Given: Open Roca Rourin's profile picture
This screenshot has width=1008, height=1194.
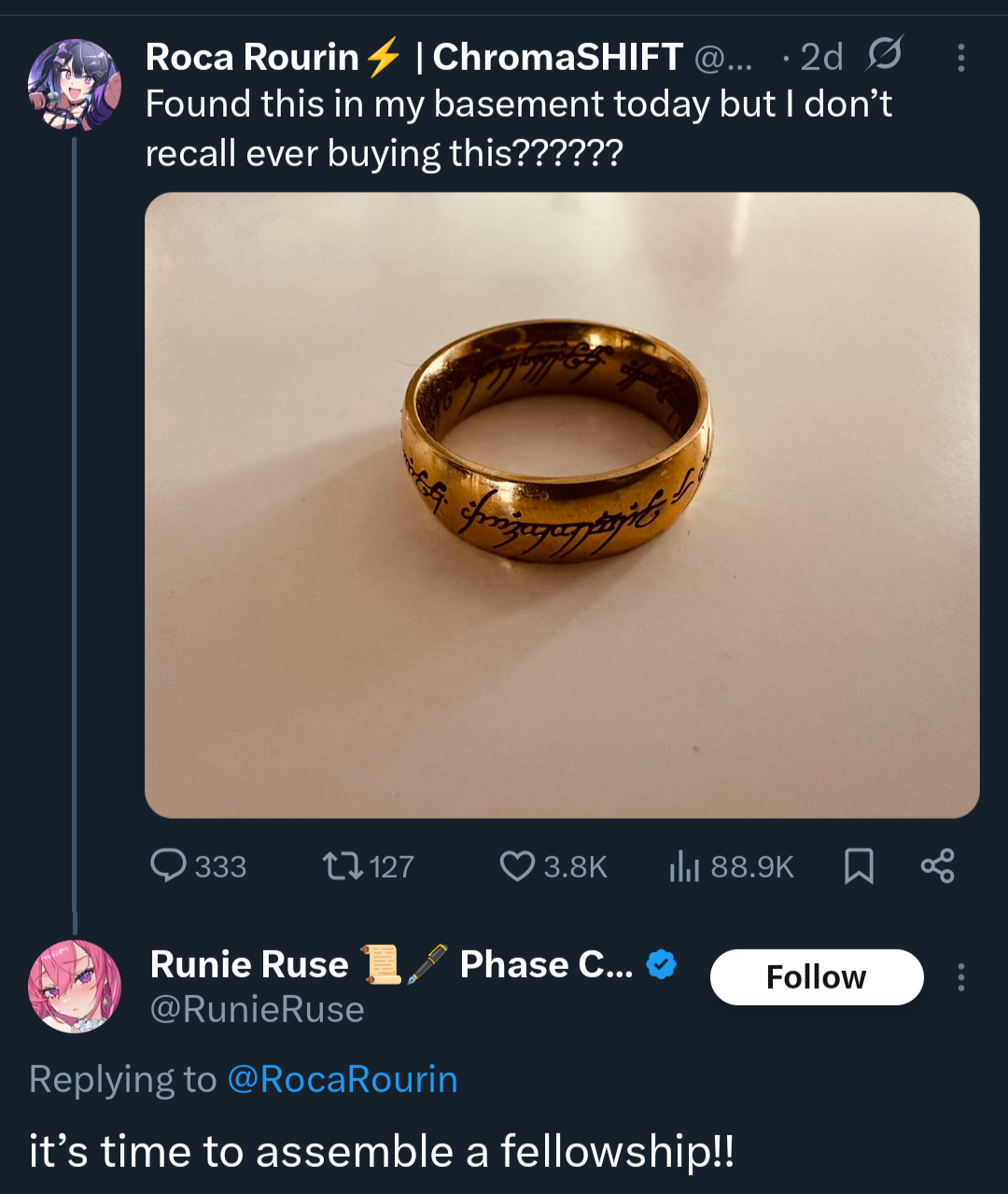Looking at the screenshot, I should tap(75, 84).
